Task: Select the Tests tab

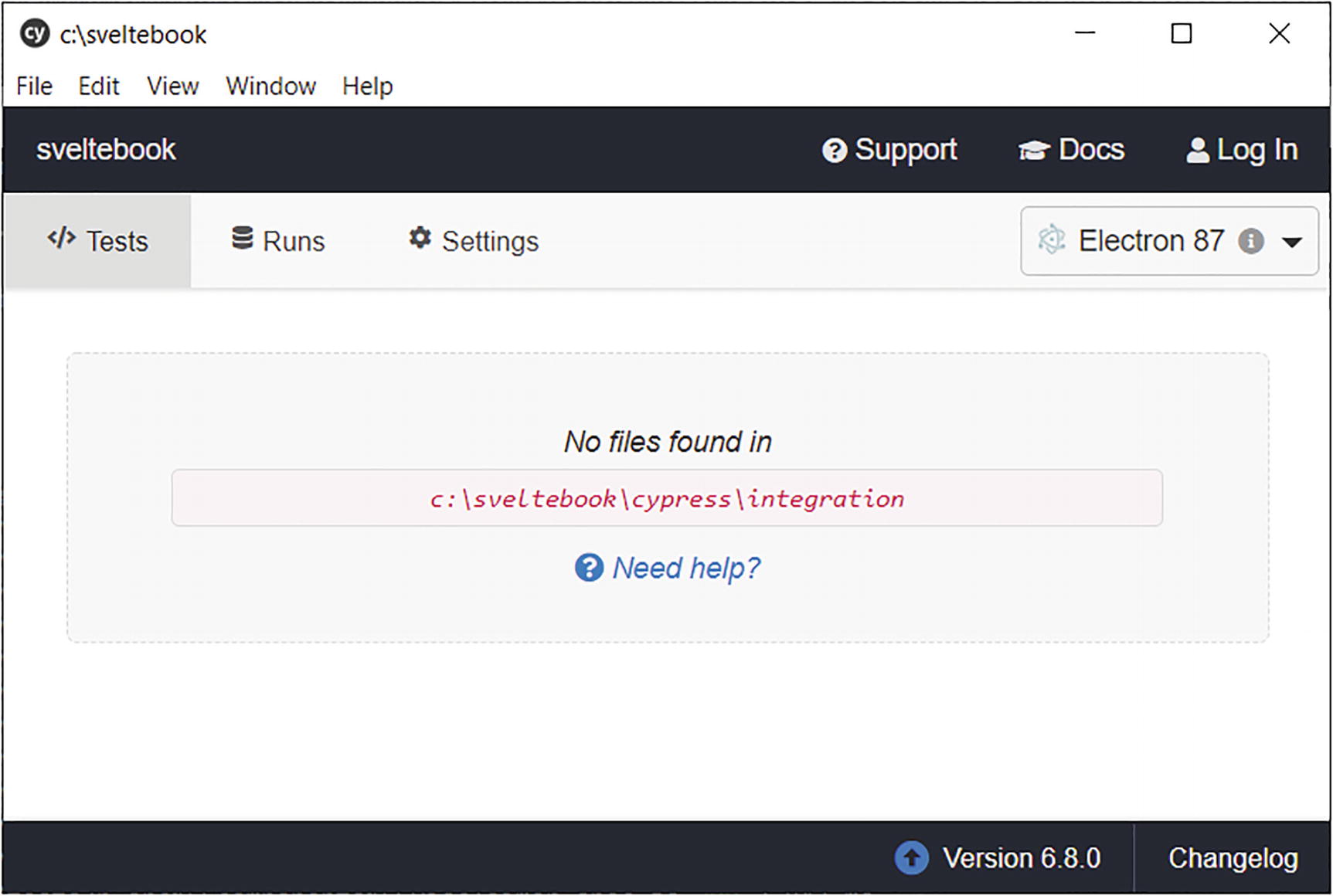Action: point(97,241)
